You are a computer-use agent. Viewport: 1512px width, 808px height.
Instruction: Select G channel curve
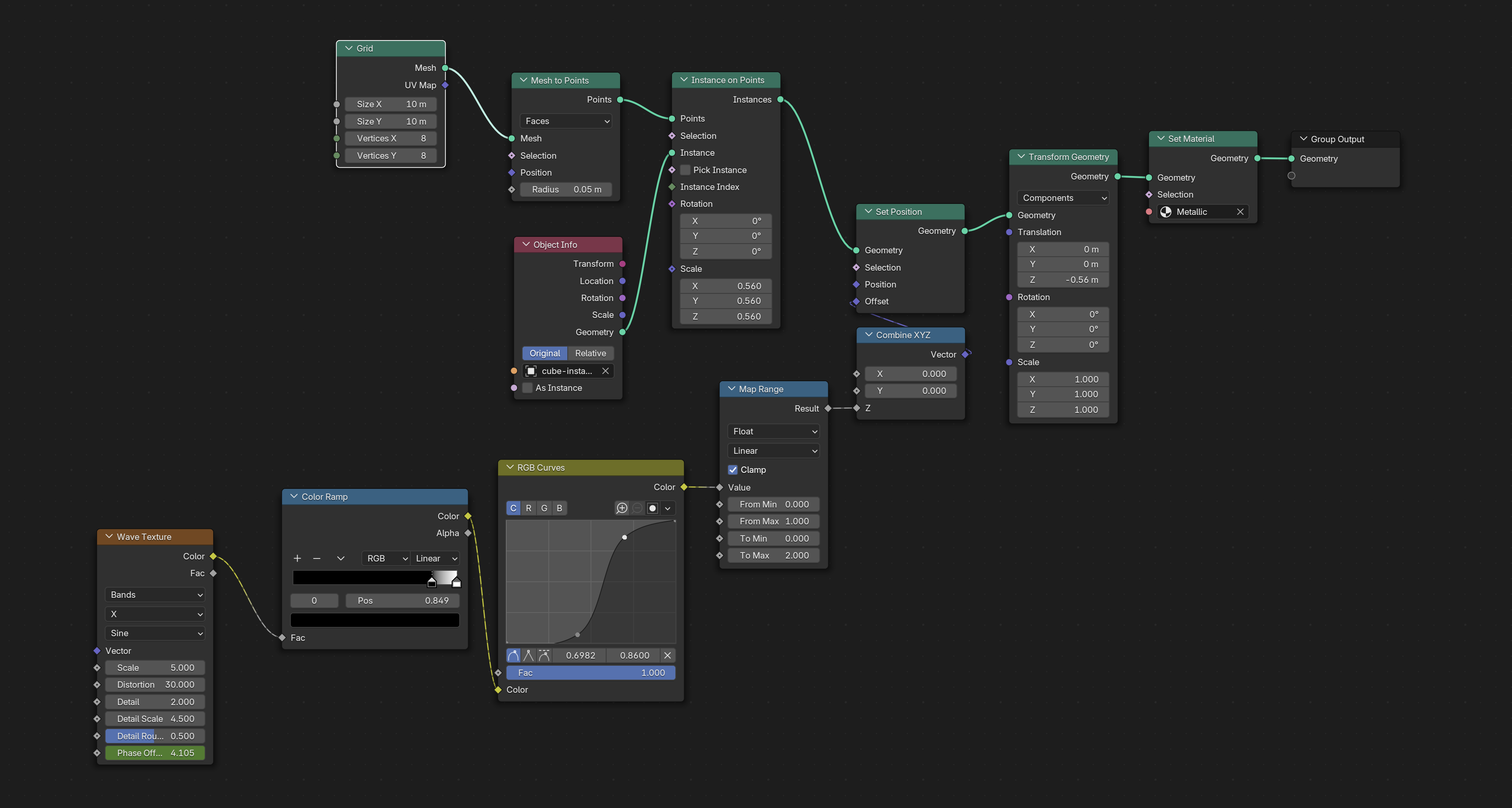[x=544, y=508]
